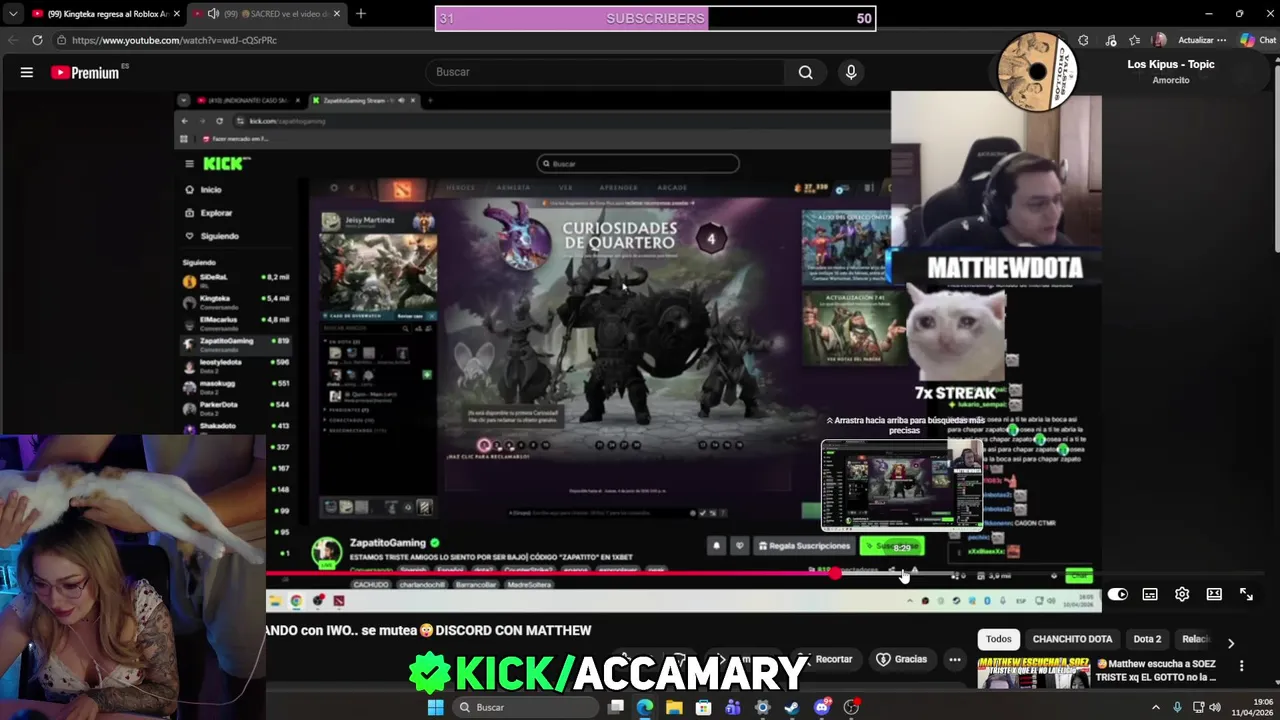The image size is (1280, 720).
Task: Click the Gracias super thanks button
Action: pos(902,659)
